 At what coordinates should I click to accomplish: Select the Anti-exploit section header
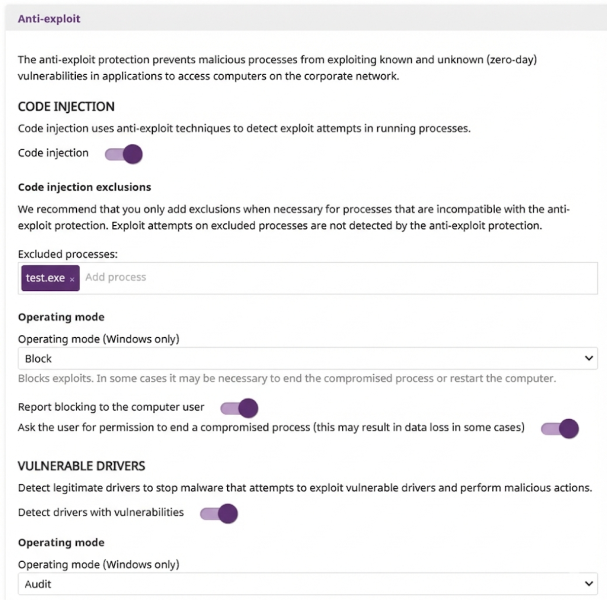(49, 18)
